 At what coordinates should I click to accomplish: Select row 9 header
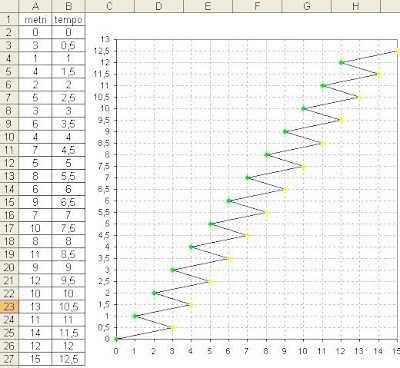(x=9, y=124)
